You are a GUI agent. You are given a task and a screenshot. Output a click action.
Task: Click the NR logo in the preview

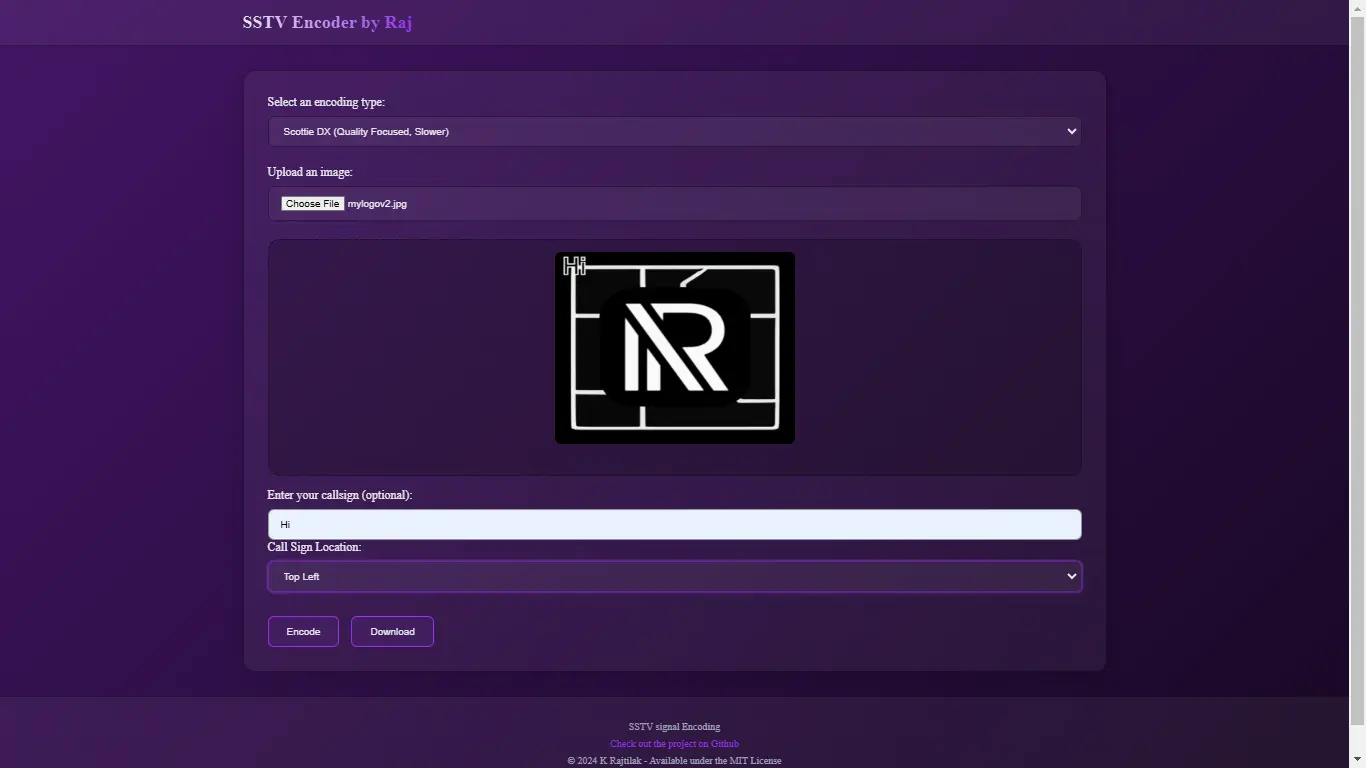tap(675, 347)
